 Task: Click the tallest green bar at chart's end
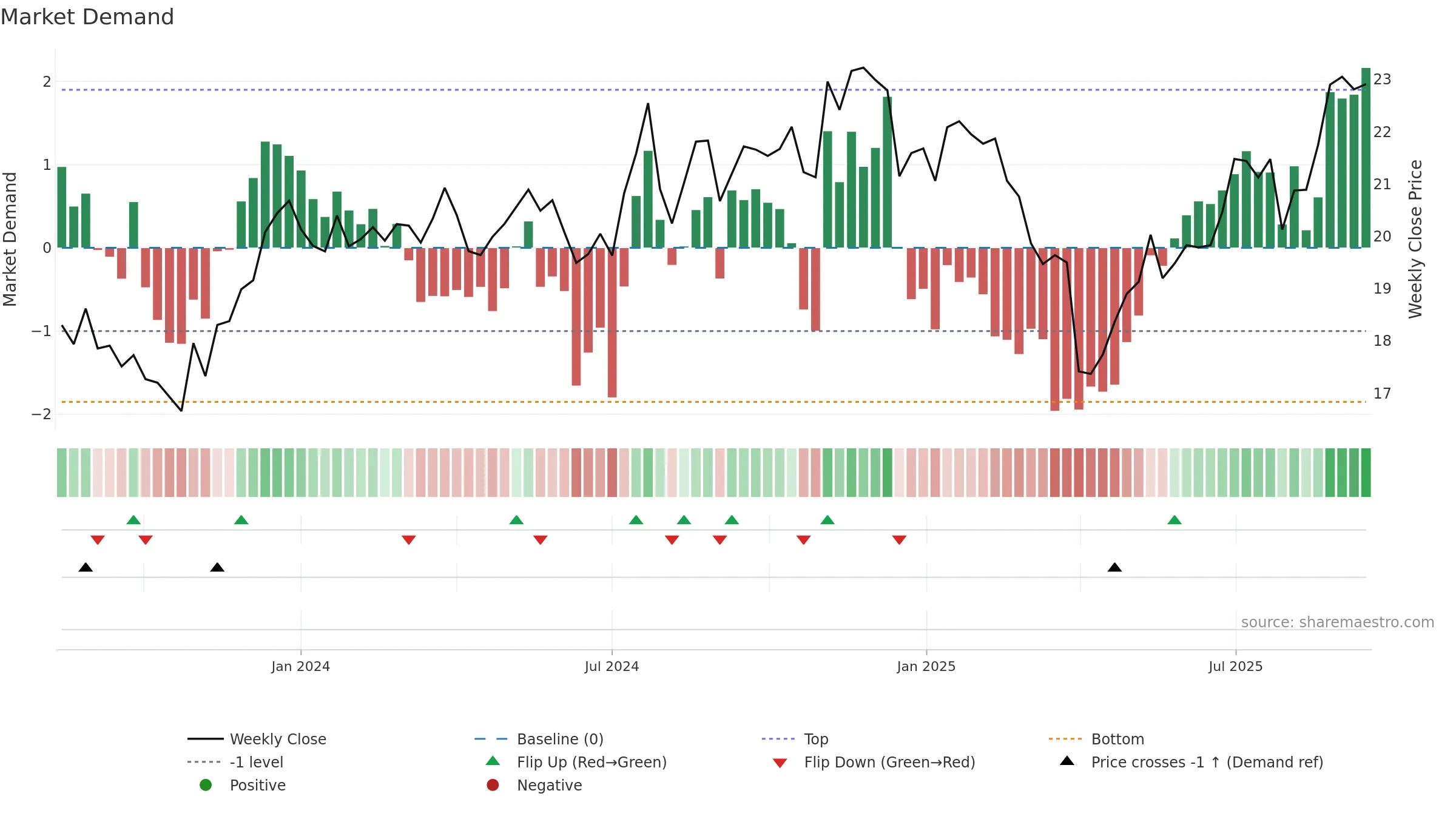[1366, 158]
